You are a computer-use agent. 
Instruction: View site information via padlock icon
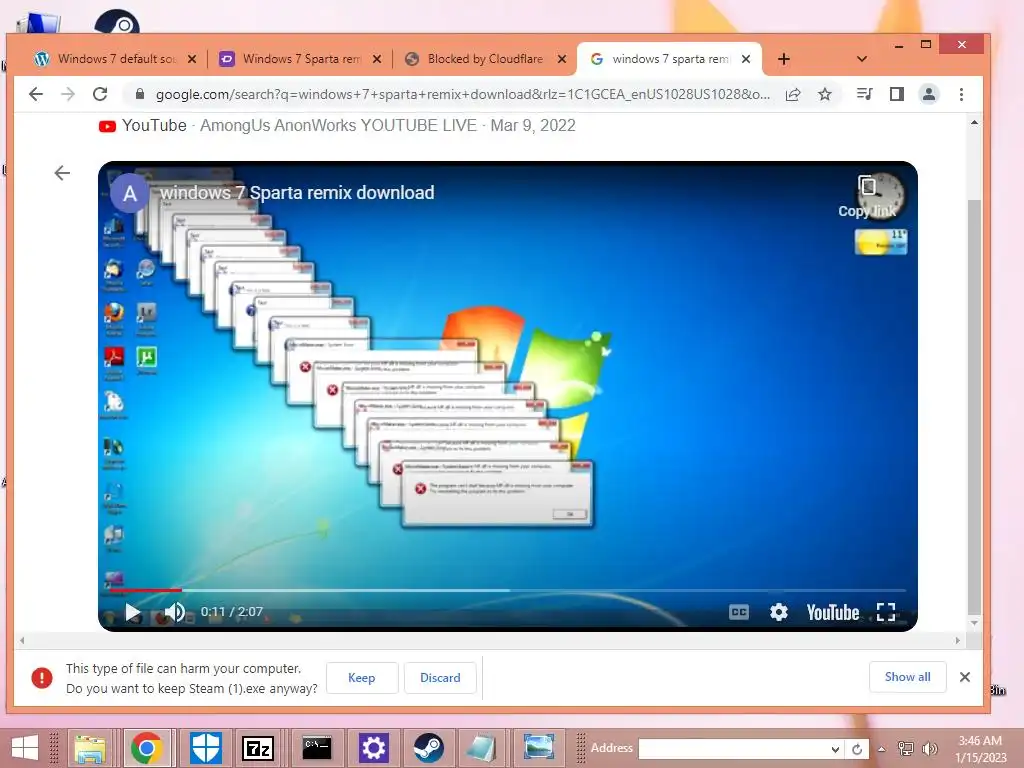tap(139, 94)
